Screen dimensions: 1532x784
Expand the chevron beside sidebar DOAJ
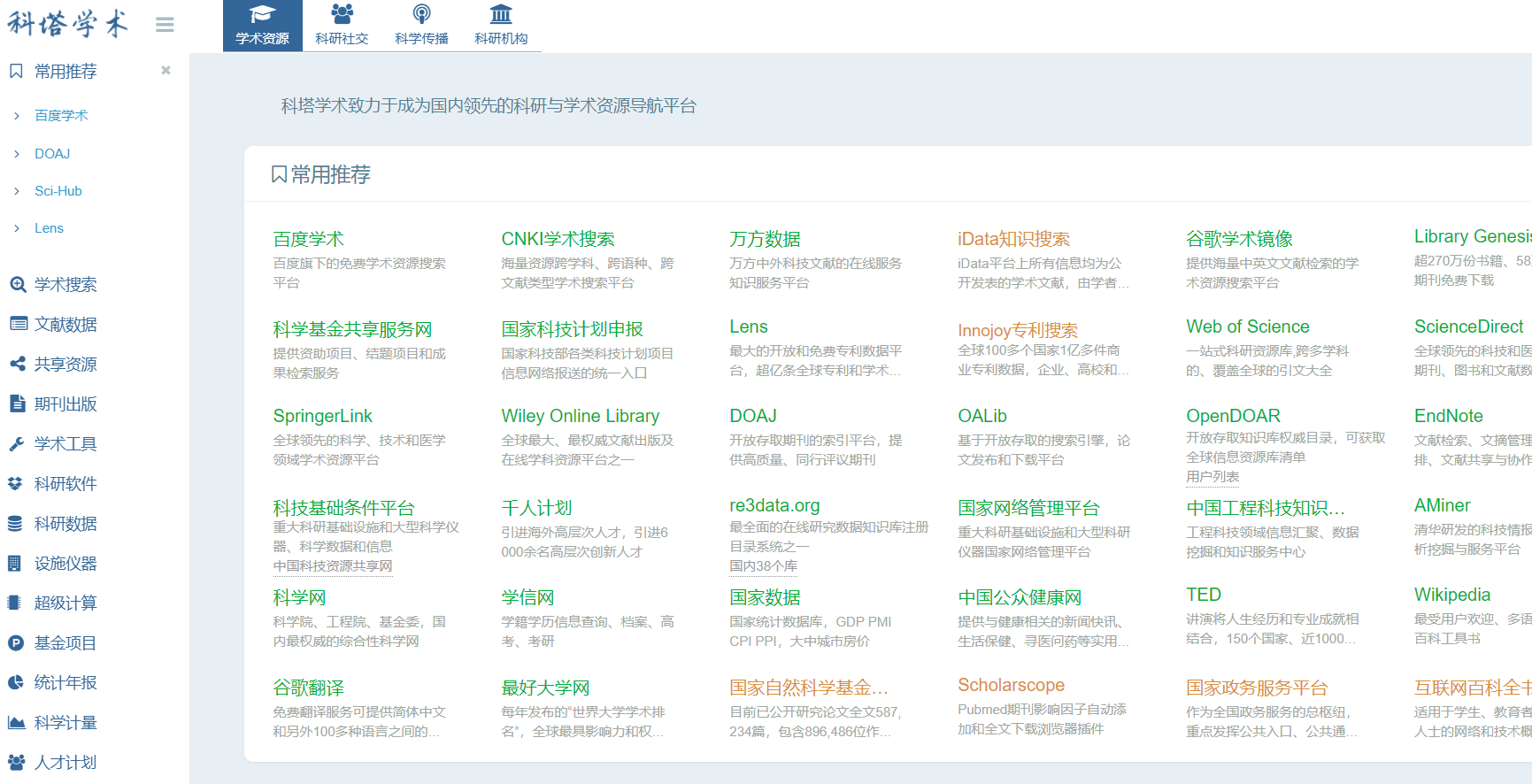click(x=17, y=154)
